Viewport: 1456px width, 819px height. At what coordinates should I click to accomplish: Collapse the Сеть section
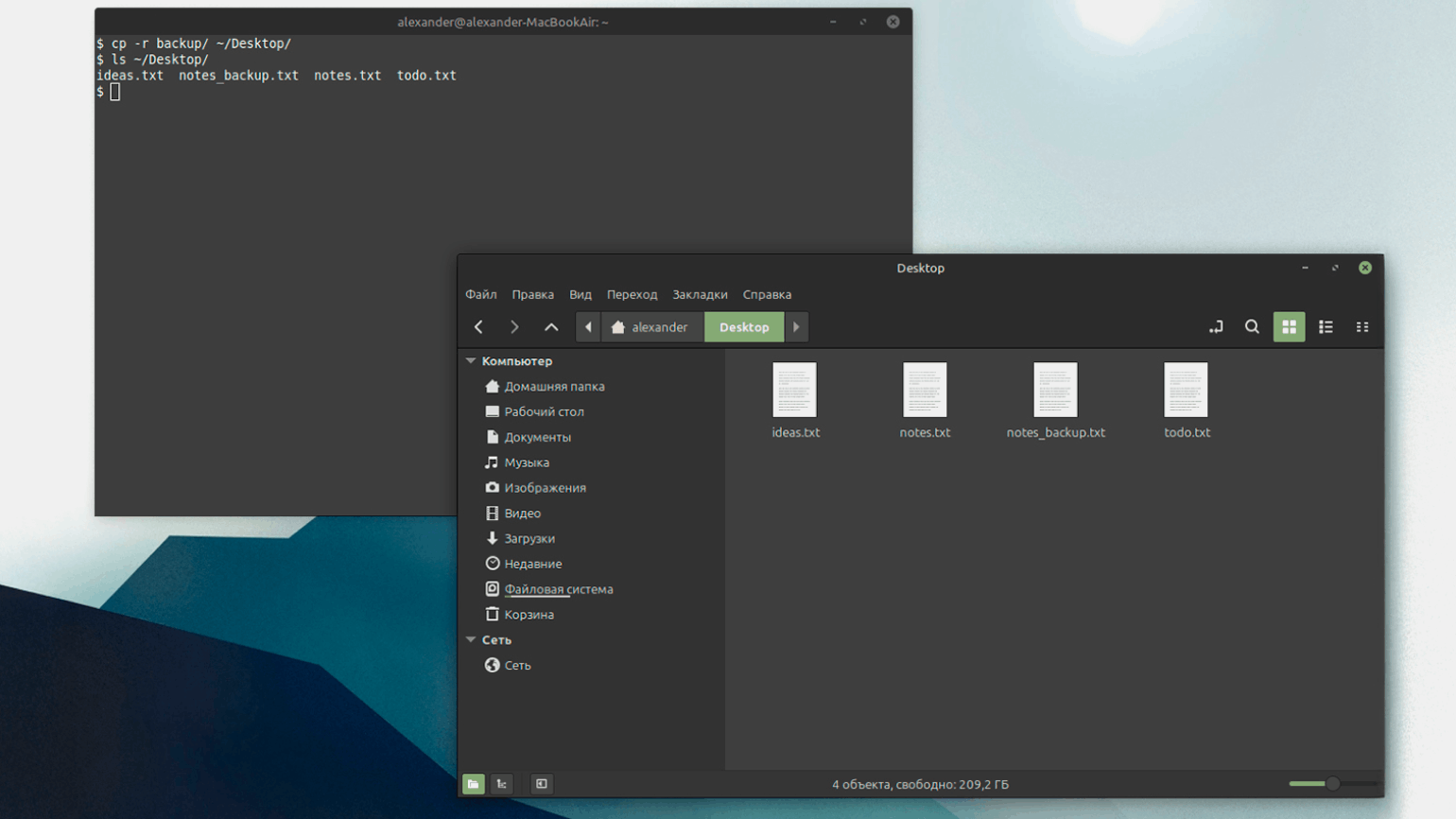471,640
